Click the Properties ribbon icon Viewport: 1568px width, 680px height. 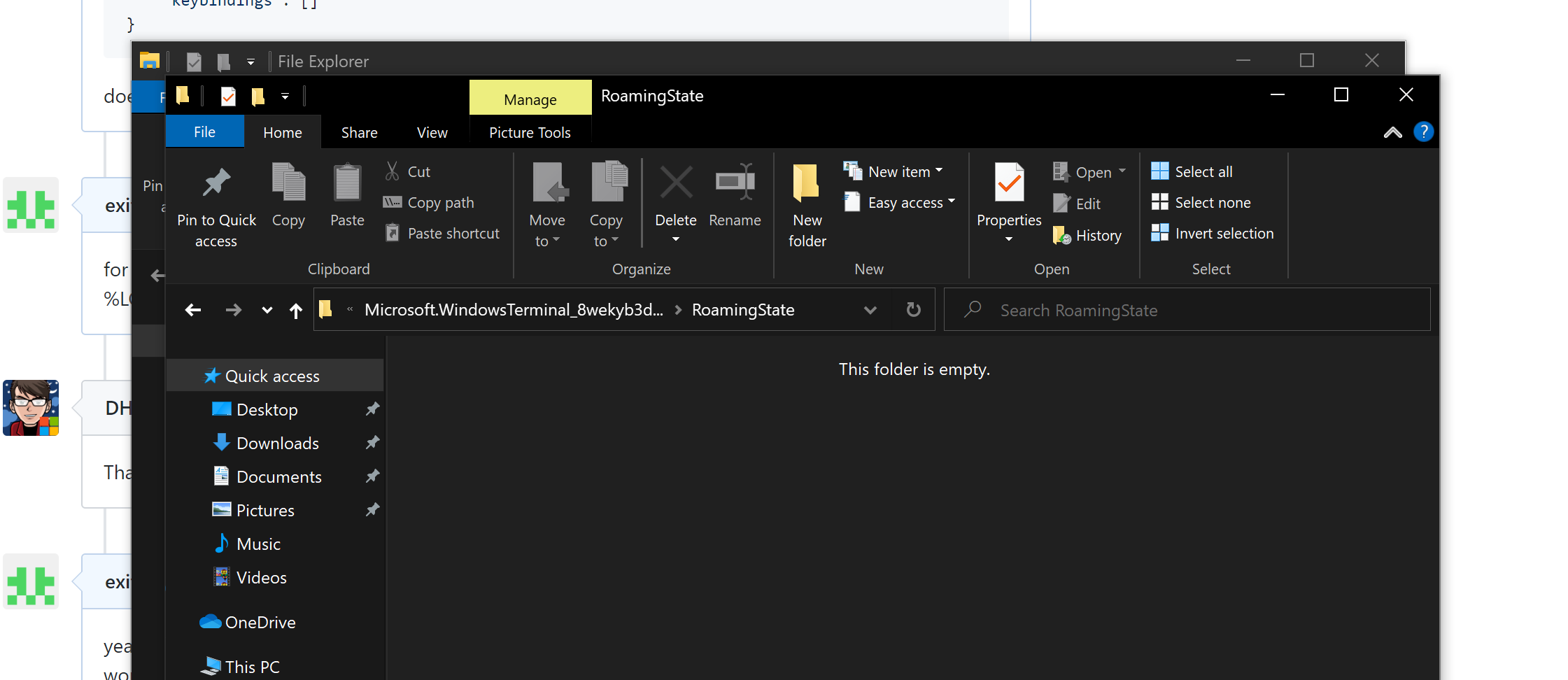point(1009,182)
